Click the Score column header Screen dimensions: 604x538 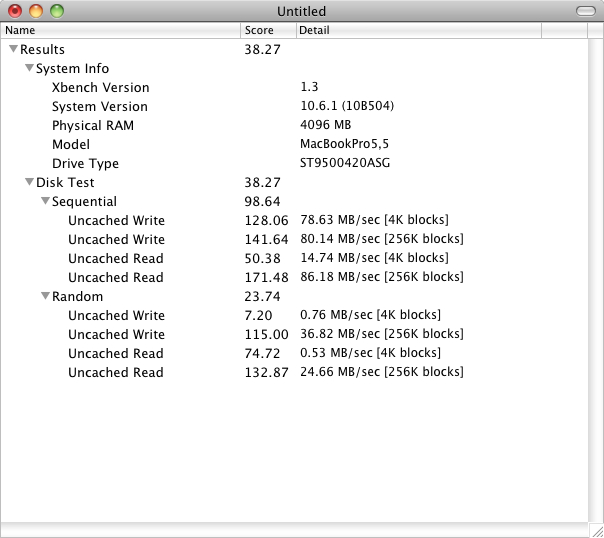[268, 30]
